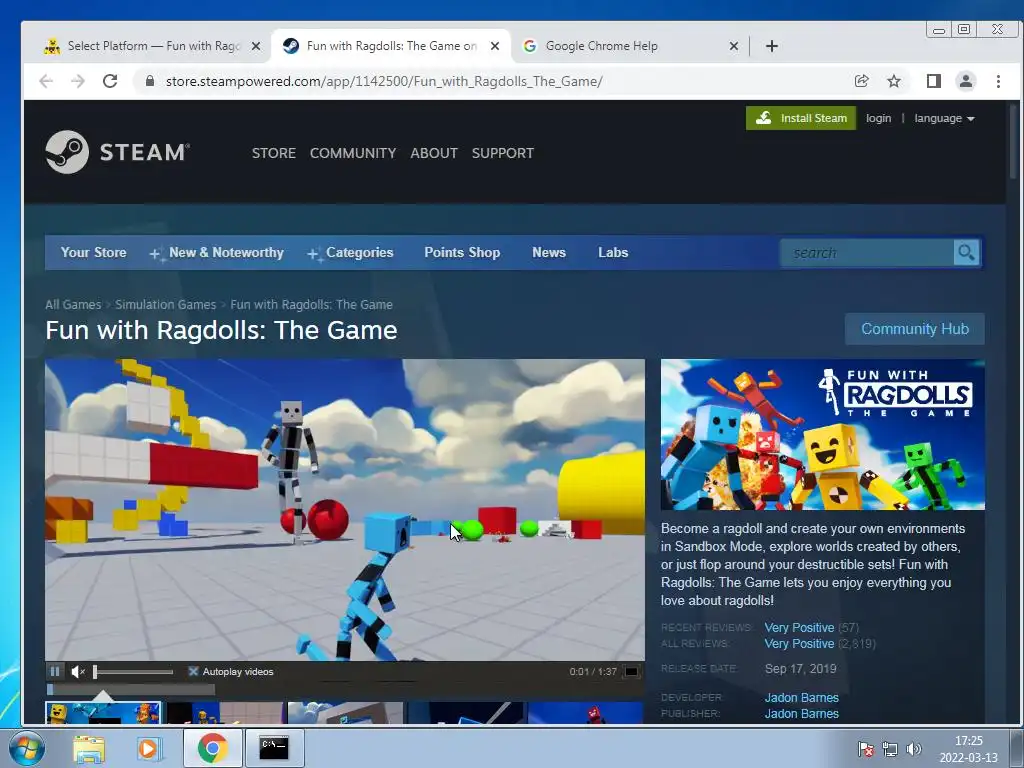Click the login link

878,118
